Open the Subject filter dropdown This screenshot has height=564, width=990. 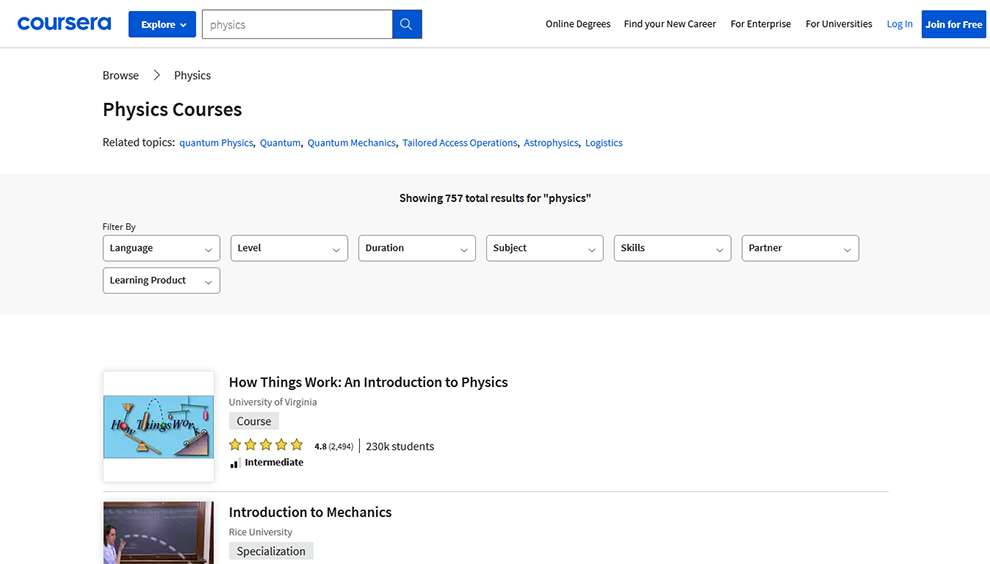[545, 248]
